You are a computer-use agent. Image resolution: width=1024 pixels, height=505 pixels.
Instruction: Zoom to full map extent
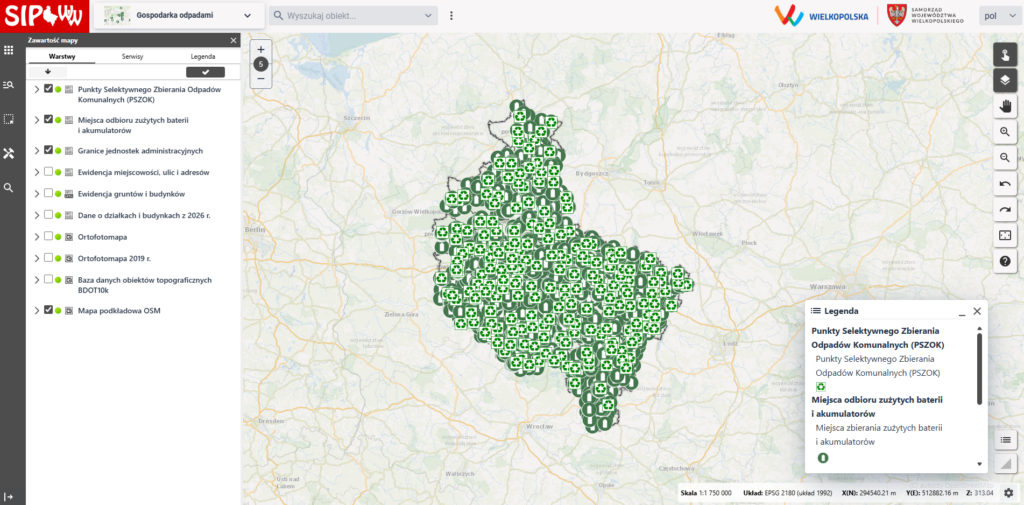[x=1005, y=236]
